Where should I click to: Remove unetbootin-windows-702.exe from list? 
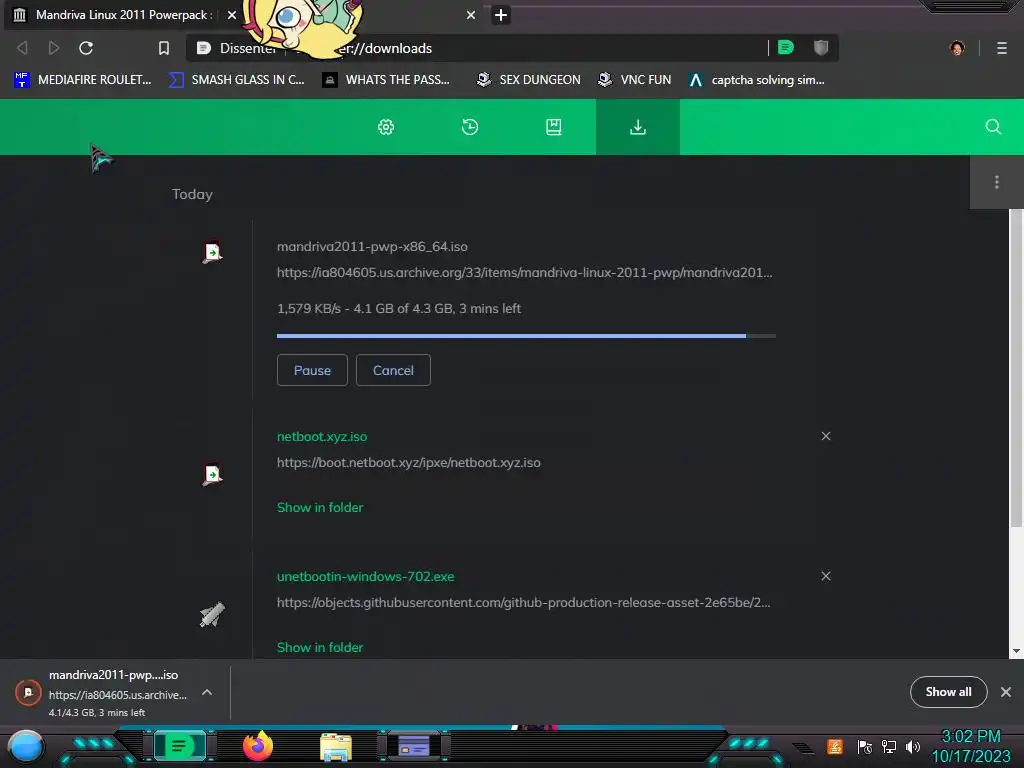[826, 576]
